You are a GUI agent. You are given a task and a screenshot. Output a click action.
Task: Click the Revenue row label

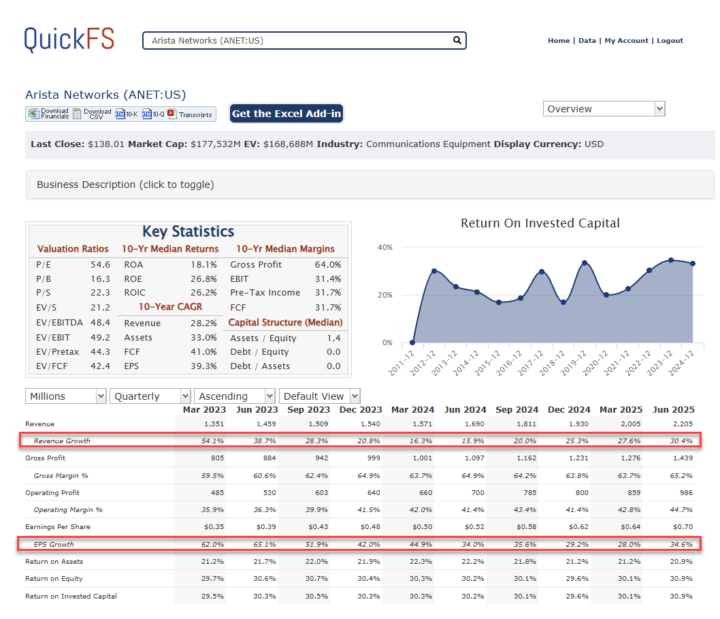[x=39, y=424]
